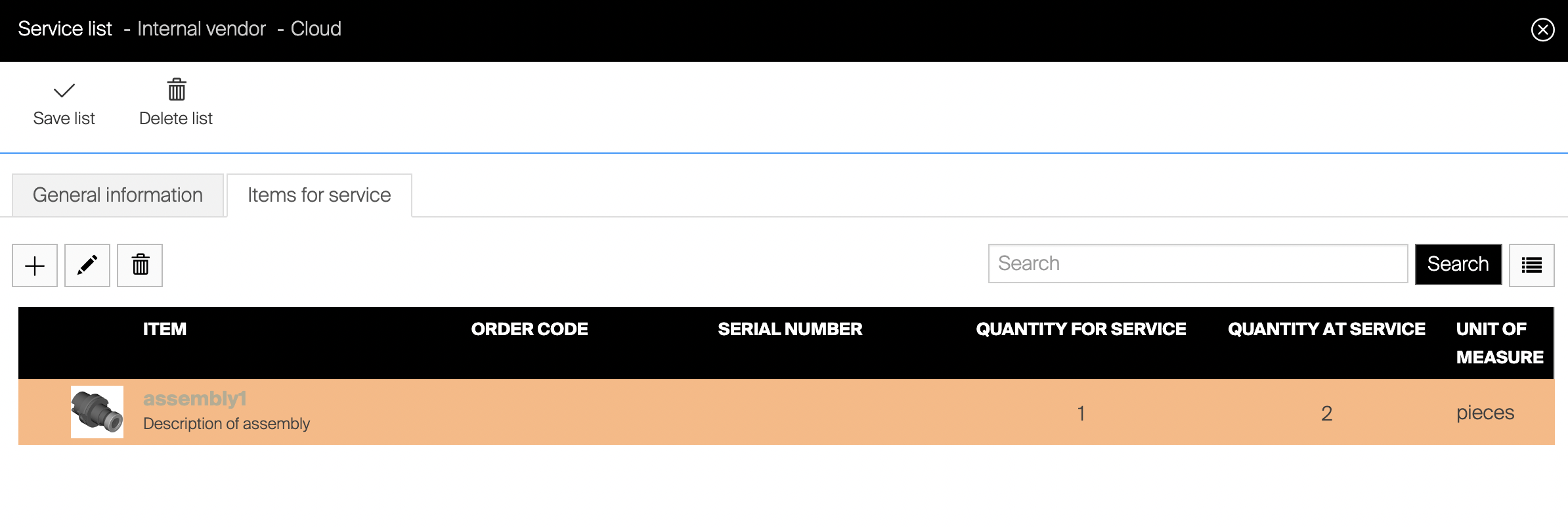
Task: Open the assembly1 item link
Action: 194,399
